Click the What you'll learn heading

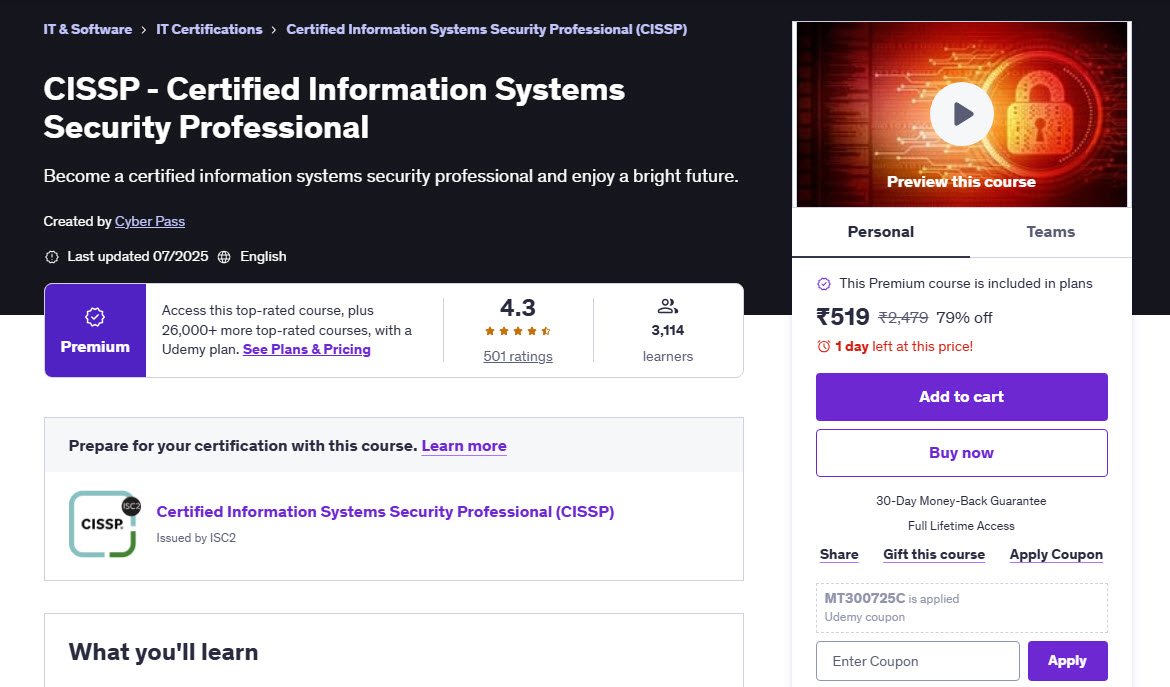pos(163,652)
